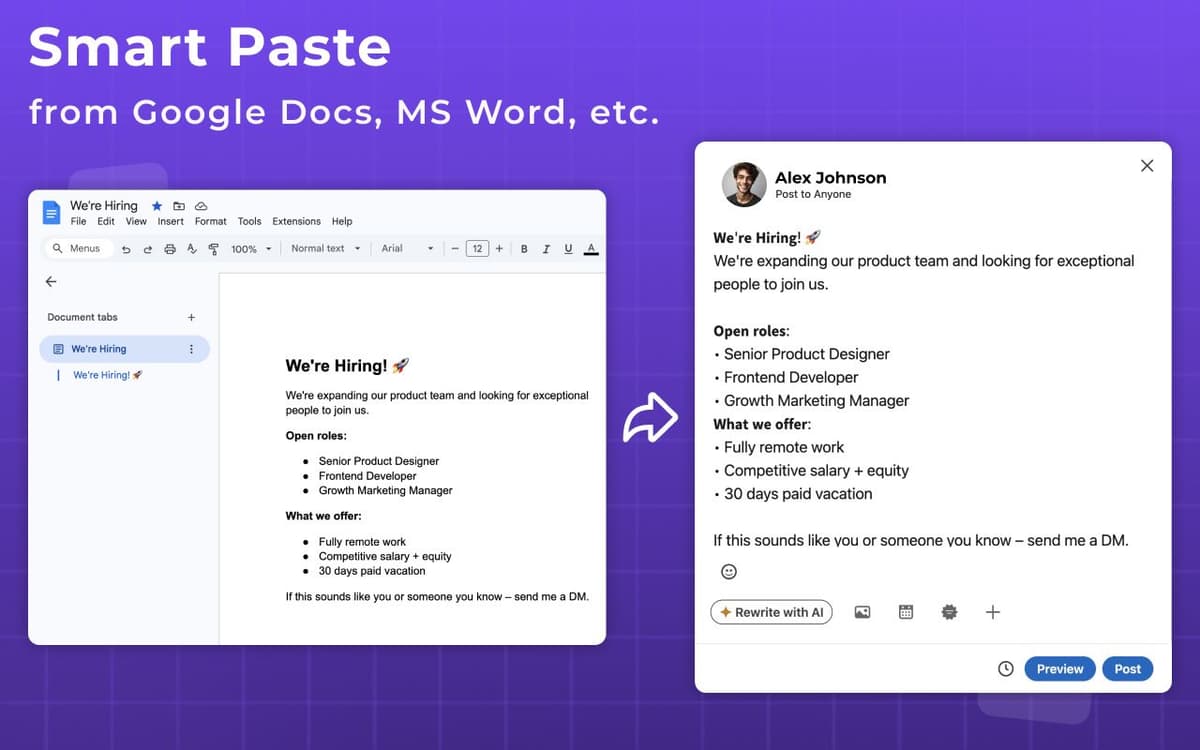1200x750 pixels.
Task: Click 'Competitive salary + equity' in the post
Action: point(816,470)
